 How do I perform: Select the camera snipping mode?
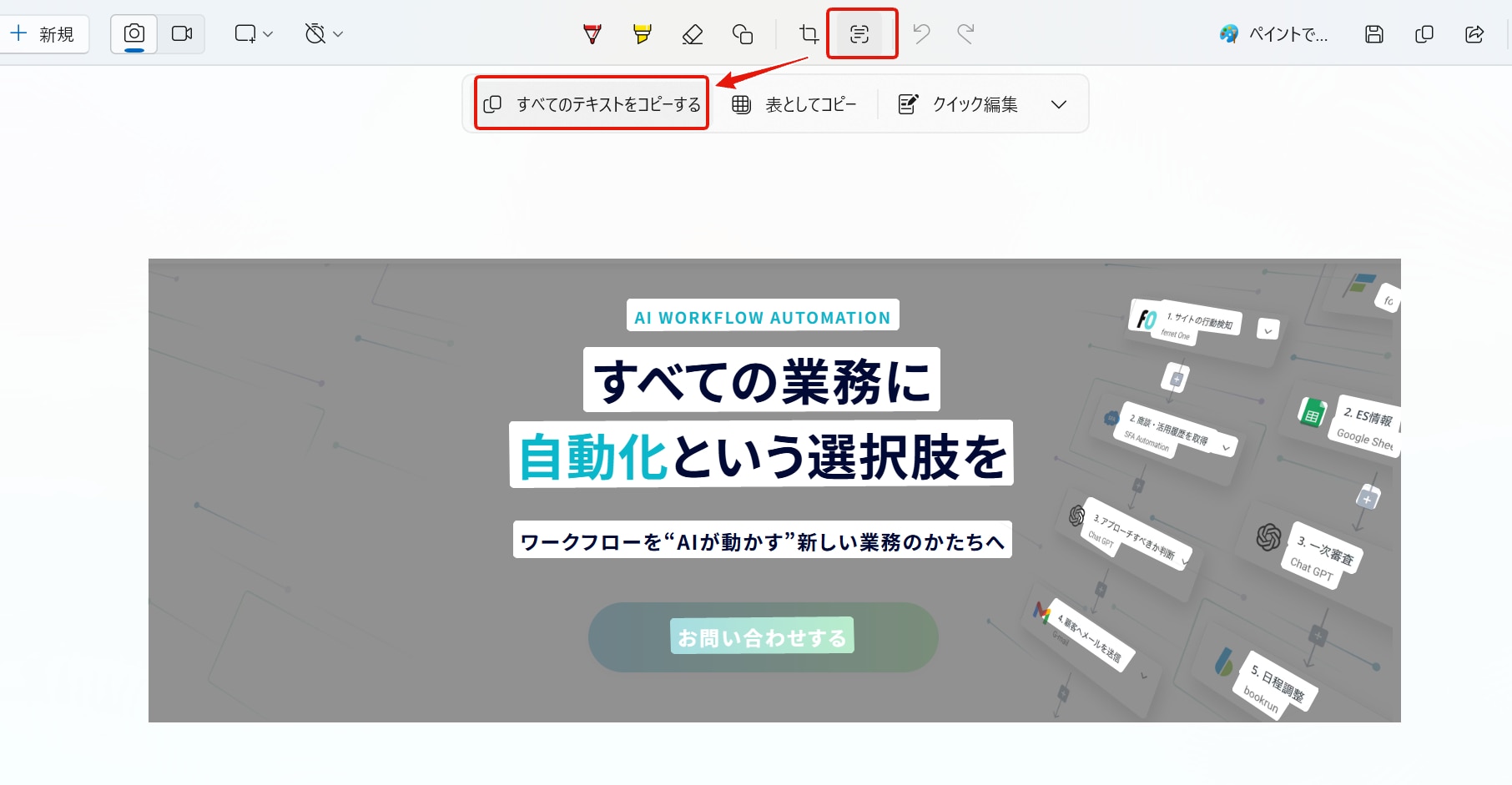coord(134,34)
